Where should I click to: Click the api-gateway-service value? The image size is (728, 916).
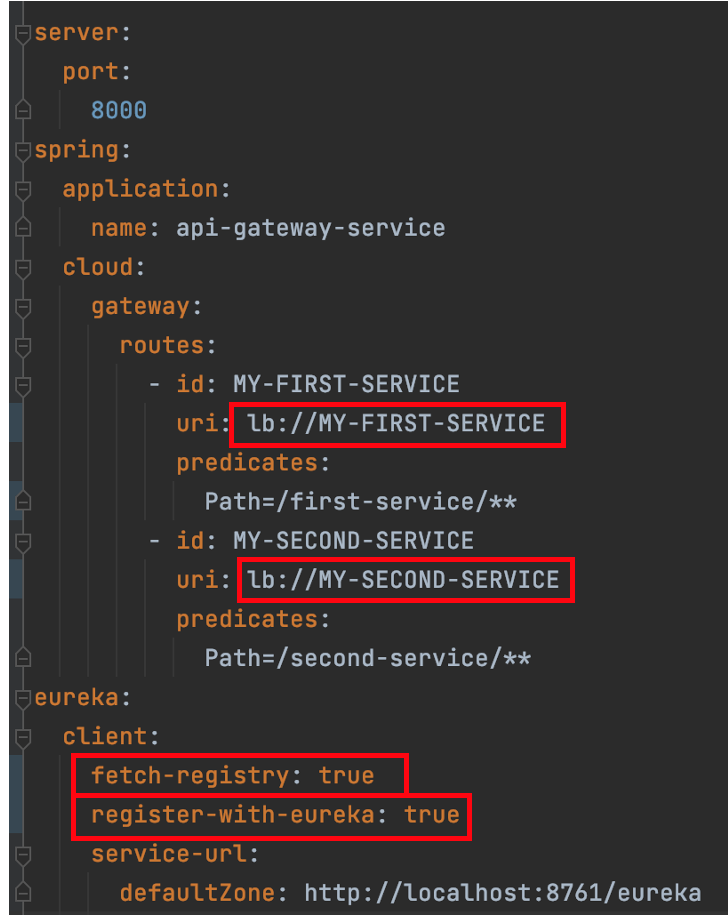[310, 228]
